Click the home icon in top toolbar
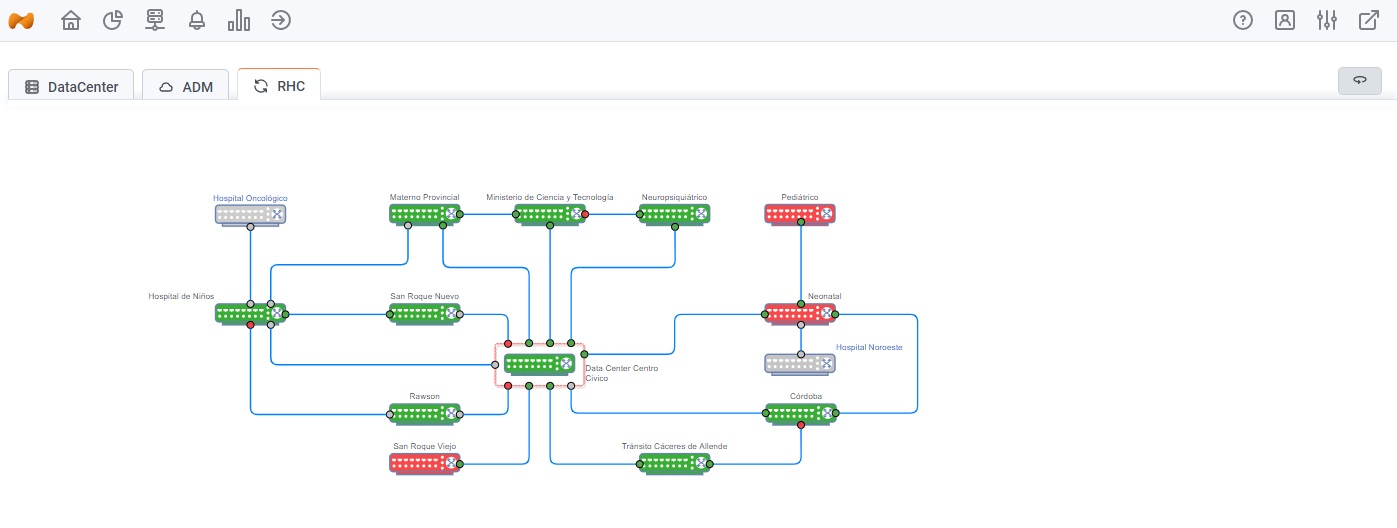This screenshot has width=1397, height=528. click(71, 20)
